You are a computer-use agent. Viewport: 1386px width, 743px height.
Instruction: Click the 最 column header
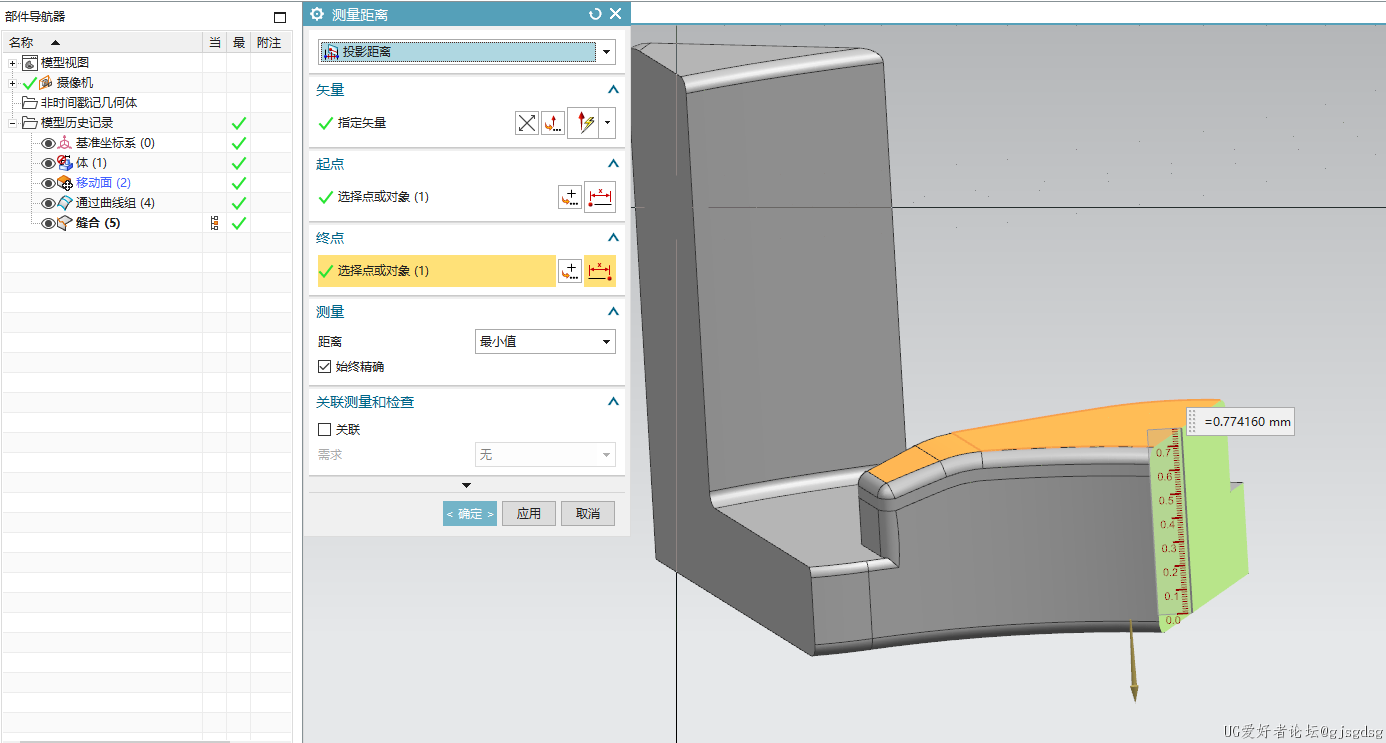239,42
